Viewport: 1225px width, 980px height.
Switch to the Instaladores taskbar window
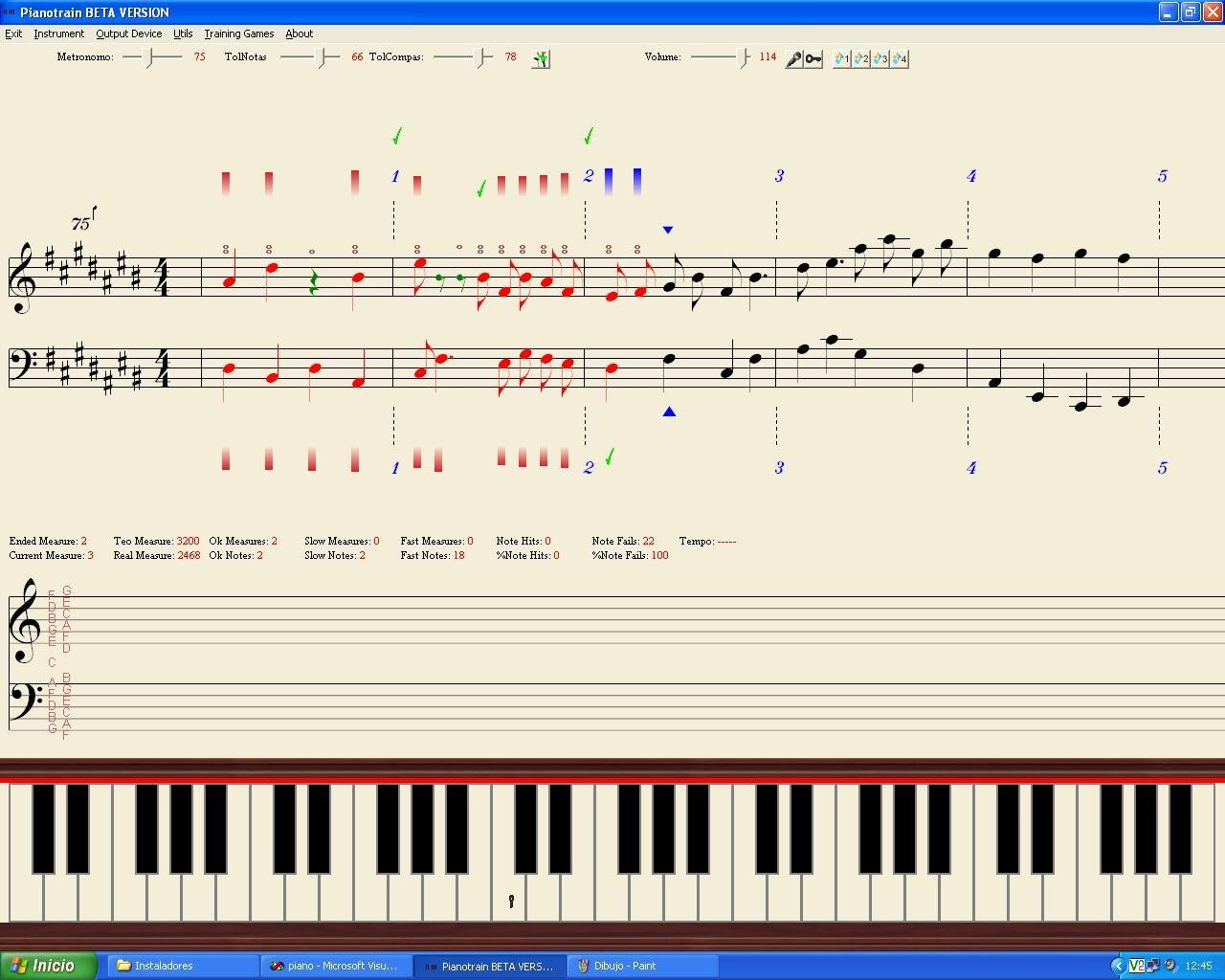pos(182,966)
